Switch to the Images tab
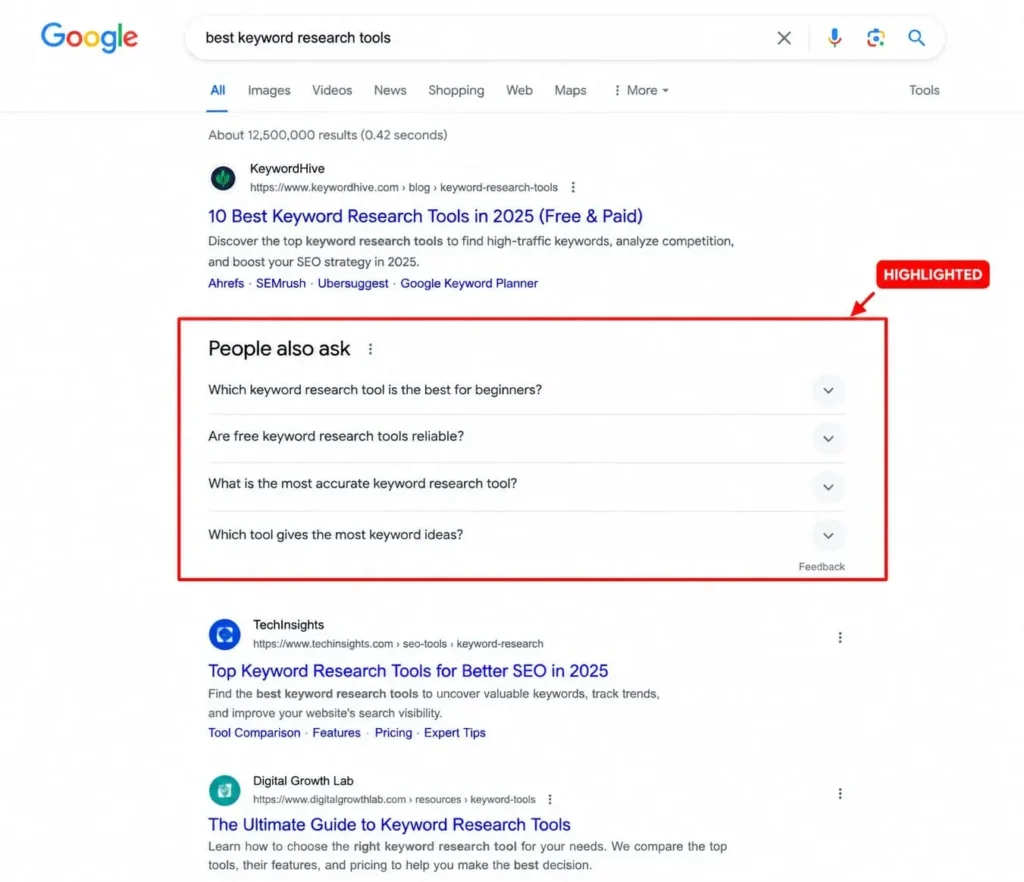Viewport: 1024px width, 882px height. click(x=268, y=90)
